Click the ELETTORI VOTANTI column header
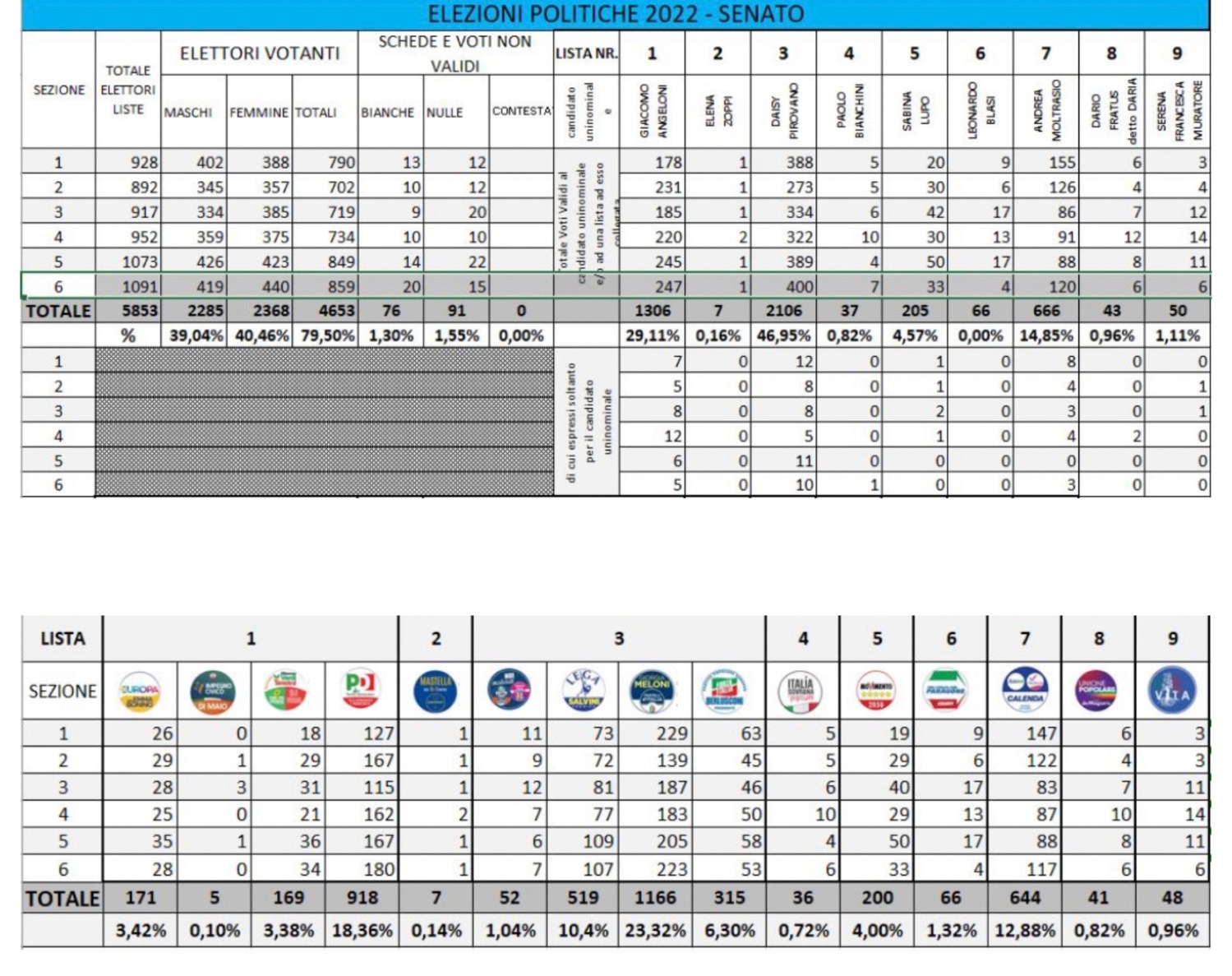 (260, 53)
